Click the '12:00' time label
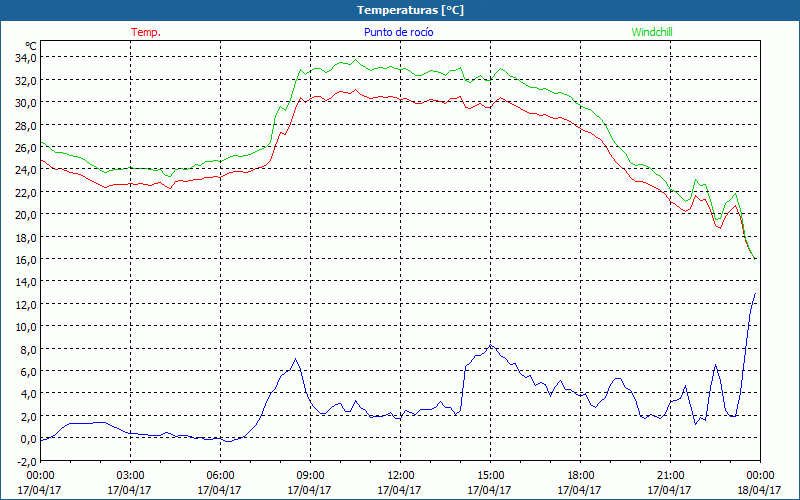Image resolution: width=800 pixels, height=500 pixels. 400,475
